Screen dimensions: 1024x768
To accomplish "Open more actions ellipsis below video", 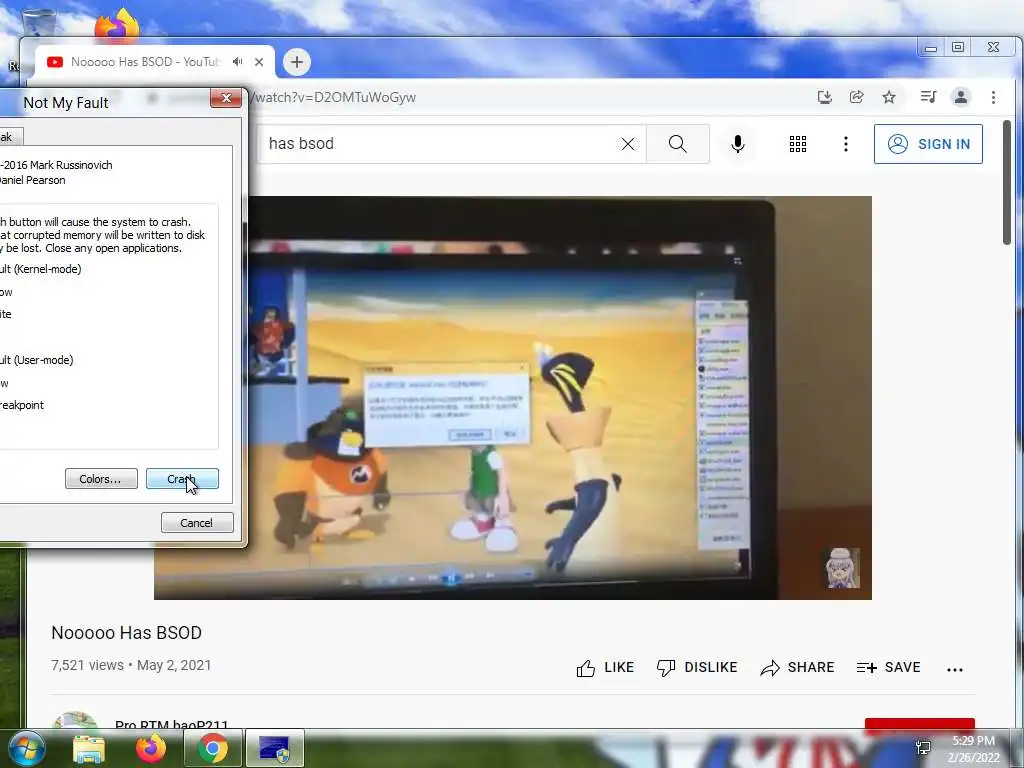I will pyautogui.click(x=955, y=669).
